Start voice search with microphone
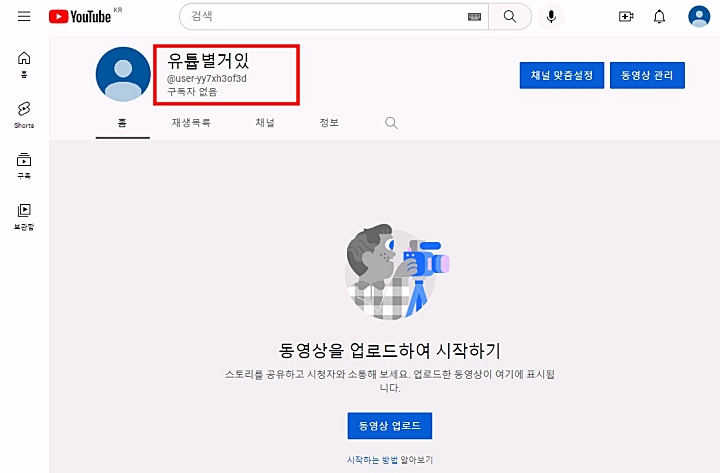720x473 pixels. pyautogui.click(x=551, y=17)
